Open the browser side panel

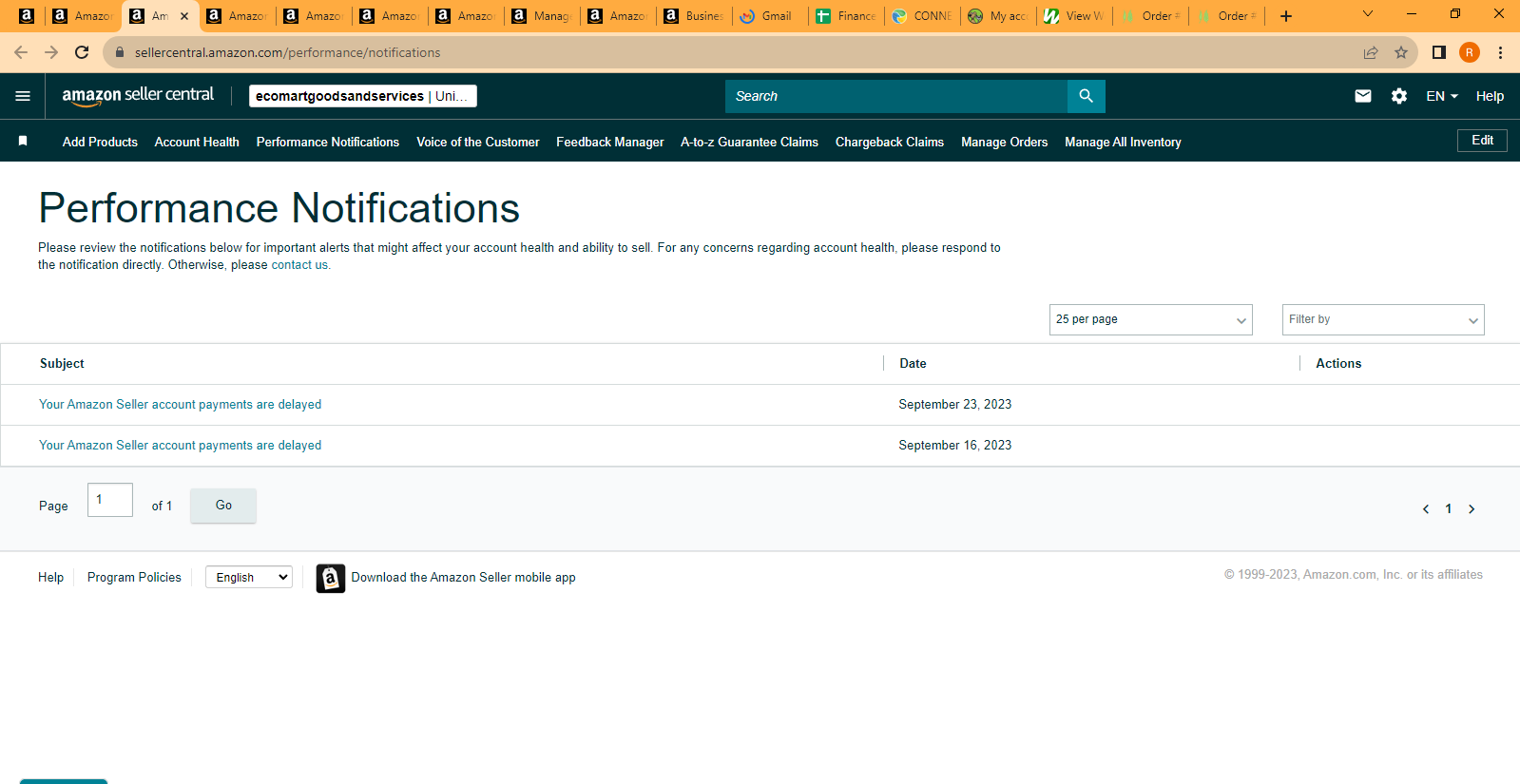1439,52
